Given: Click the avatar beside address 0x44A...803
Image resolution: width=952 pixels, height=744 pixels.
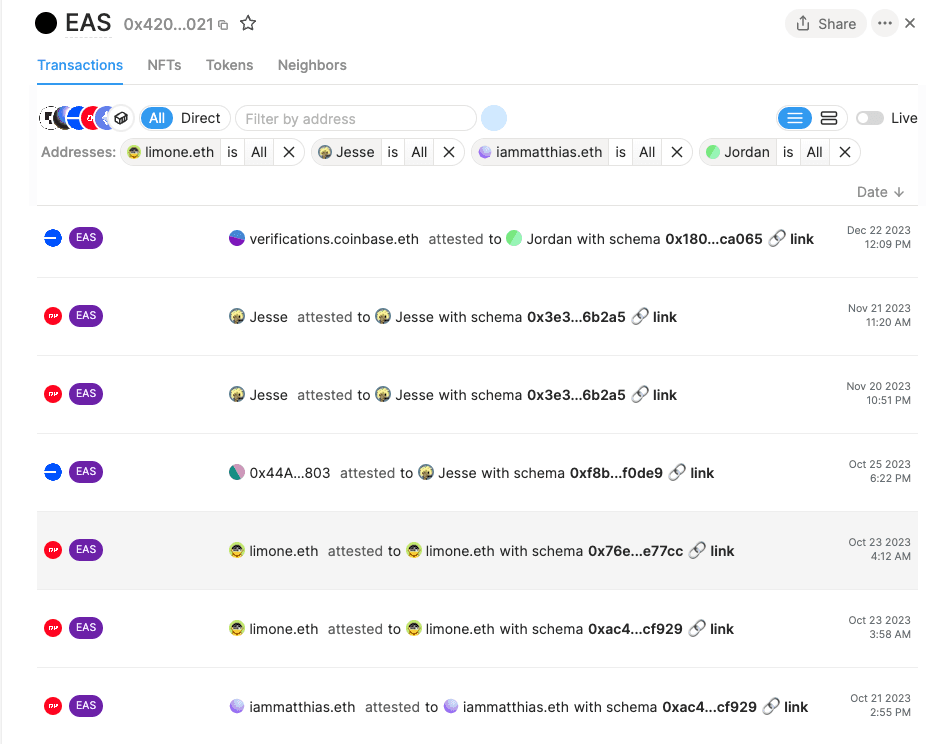Looking at the screenshot, I should click(x=237, y=472).
